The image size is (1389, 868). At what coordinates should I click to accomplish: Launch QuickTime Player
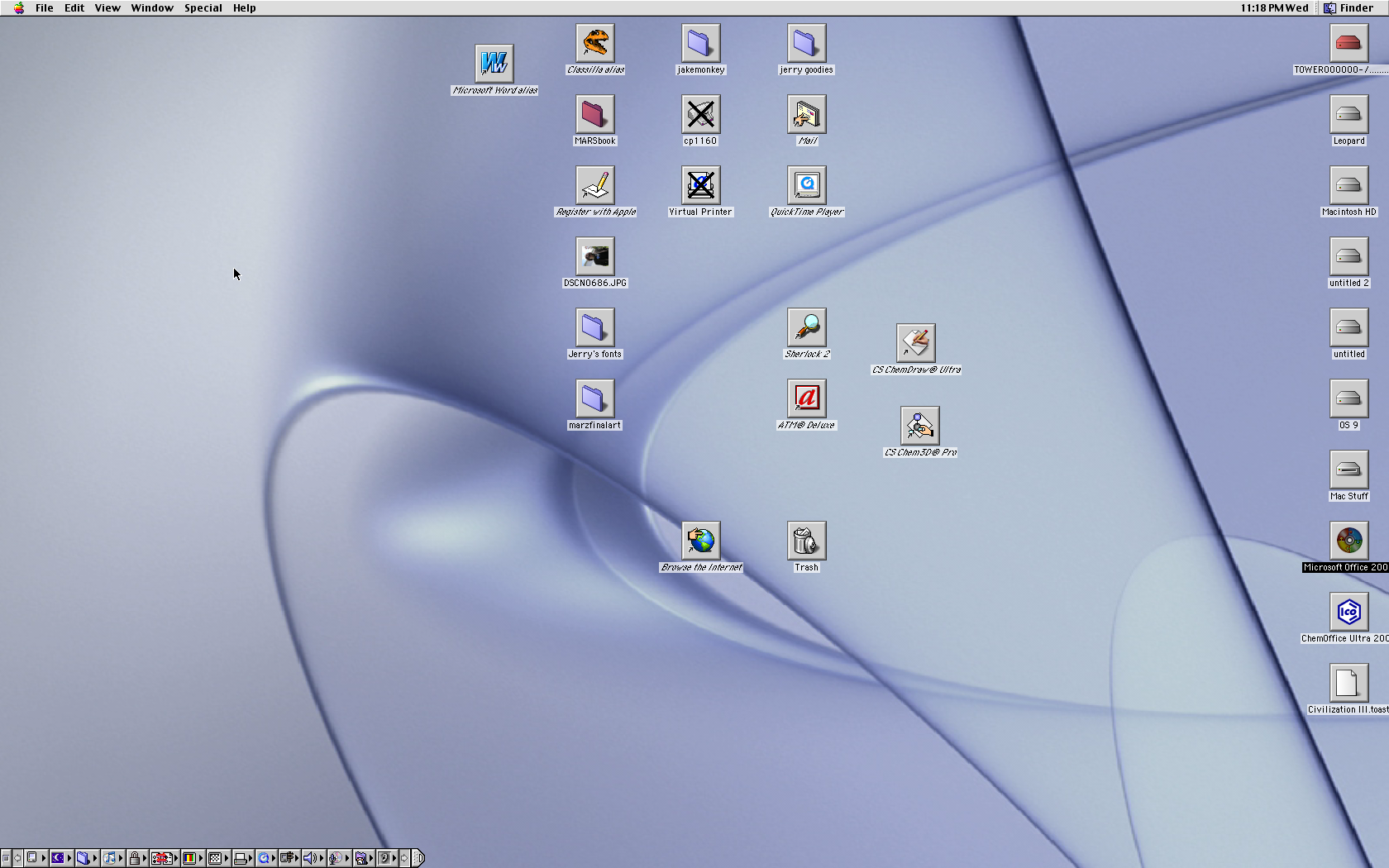click(807, 184)
